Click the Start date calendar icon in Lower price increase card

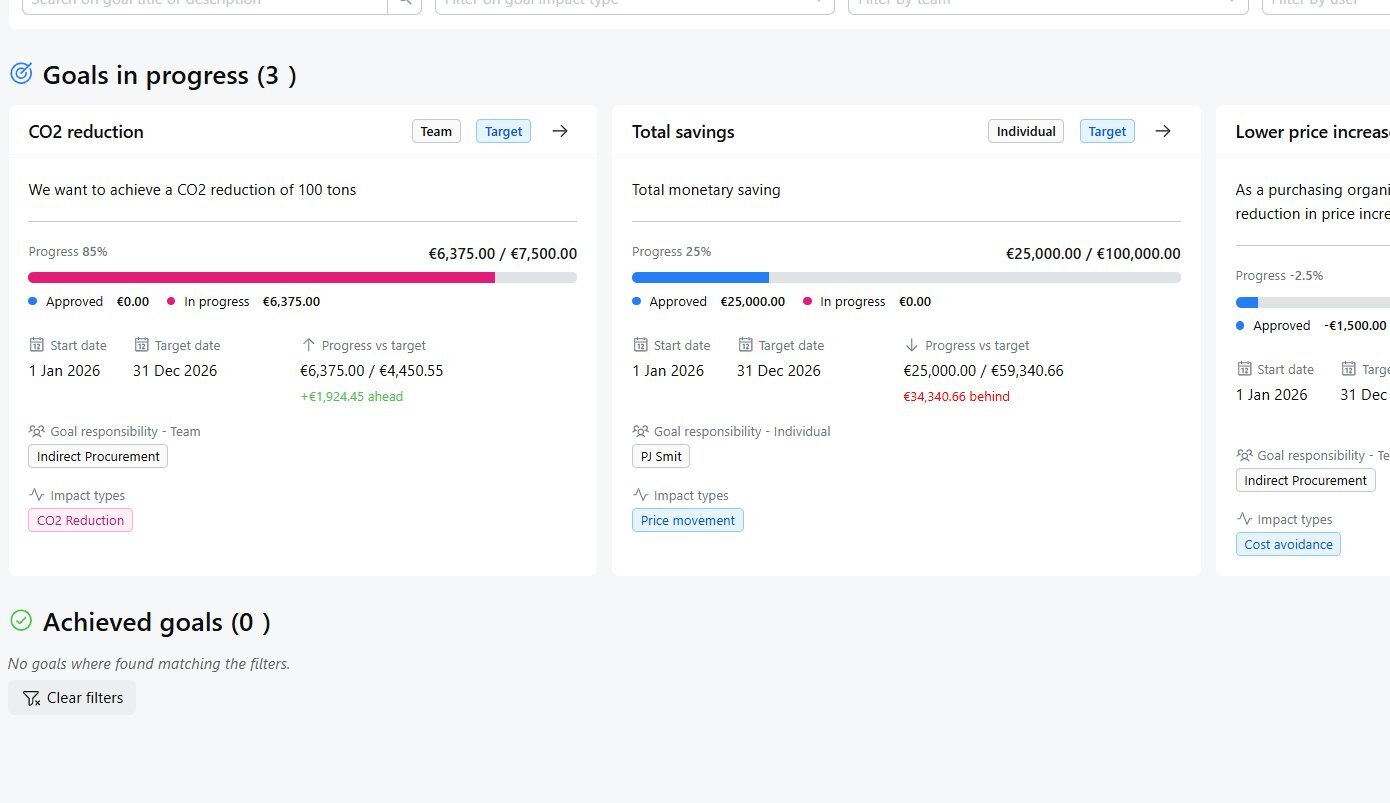coord(1245,369)
